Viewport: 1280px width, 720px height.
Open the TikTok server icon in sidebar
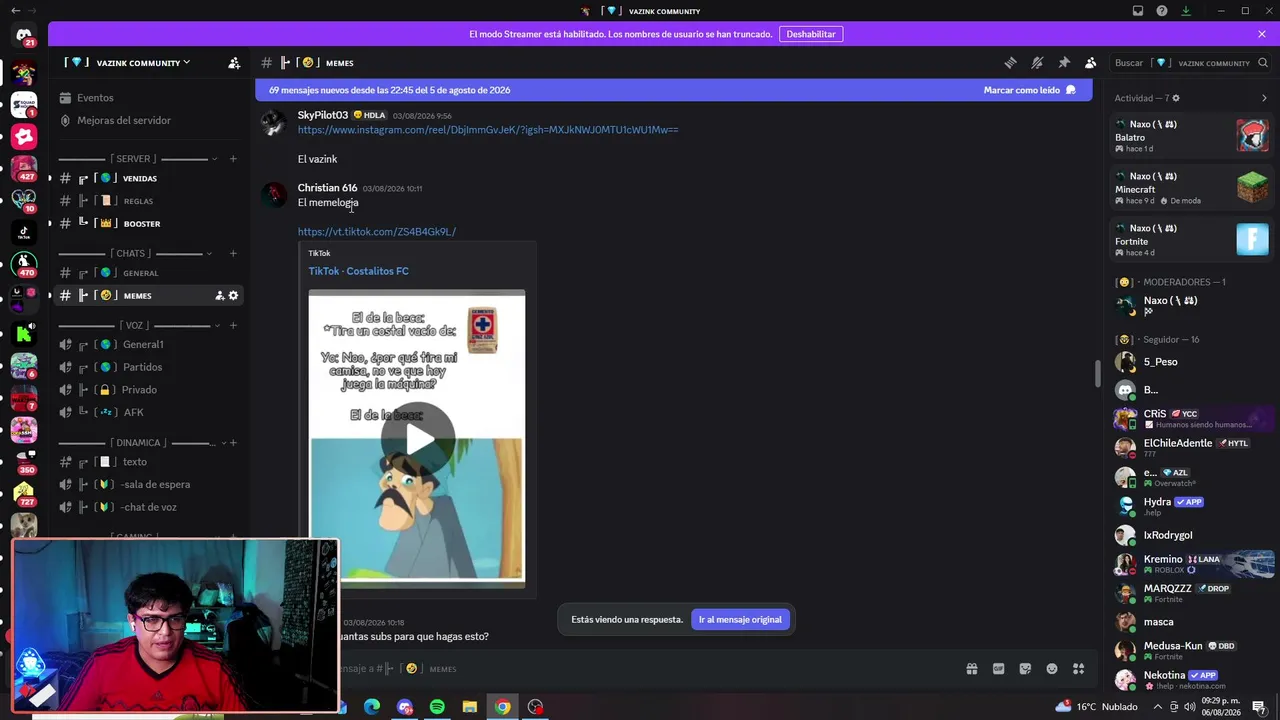pyautogui.click(x=24, y=232)
